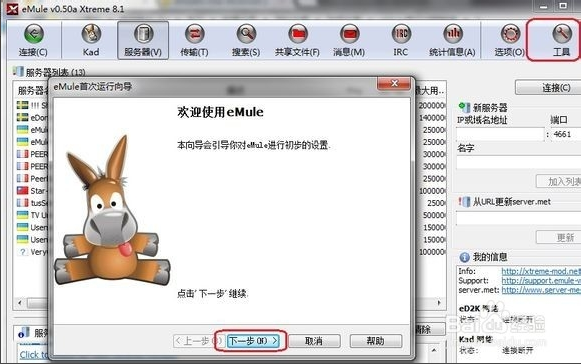Click Next (下一步) in the wizard

253,341
